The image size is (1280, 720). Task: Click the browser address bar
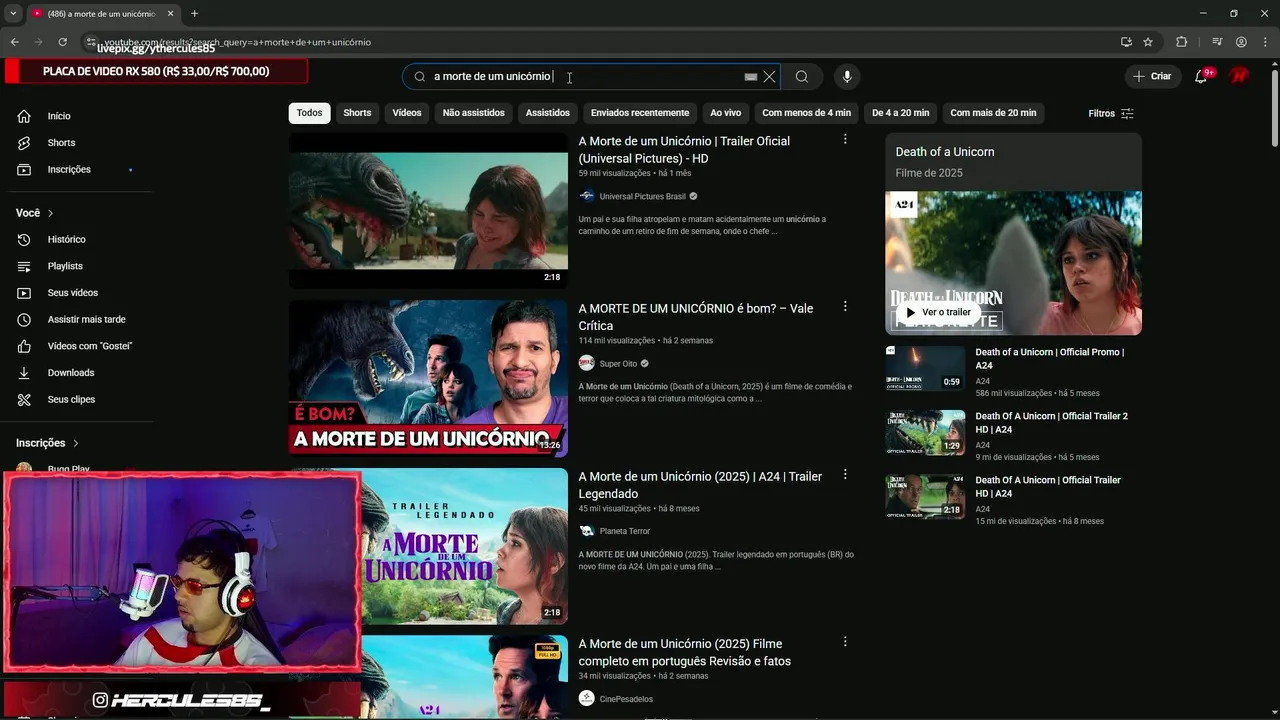pyautogui.click(x=600, y=42)
